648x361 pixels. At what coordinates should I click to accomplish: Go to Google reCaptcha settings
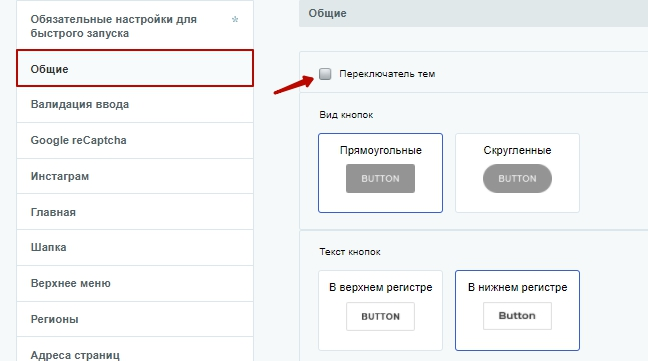click(135, 140)
